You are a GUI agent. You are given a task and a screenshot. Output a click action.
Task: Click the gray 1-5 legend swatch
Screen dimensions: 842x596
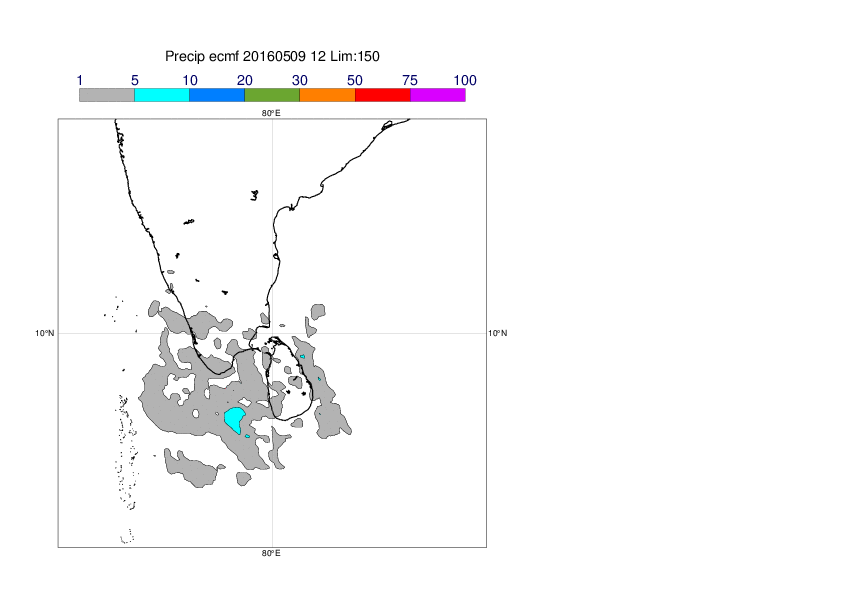point(107,95)
